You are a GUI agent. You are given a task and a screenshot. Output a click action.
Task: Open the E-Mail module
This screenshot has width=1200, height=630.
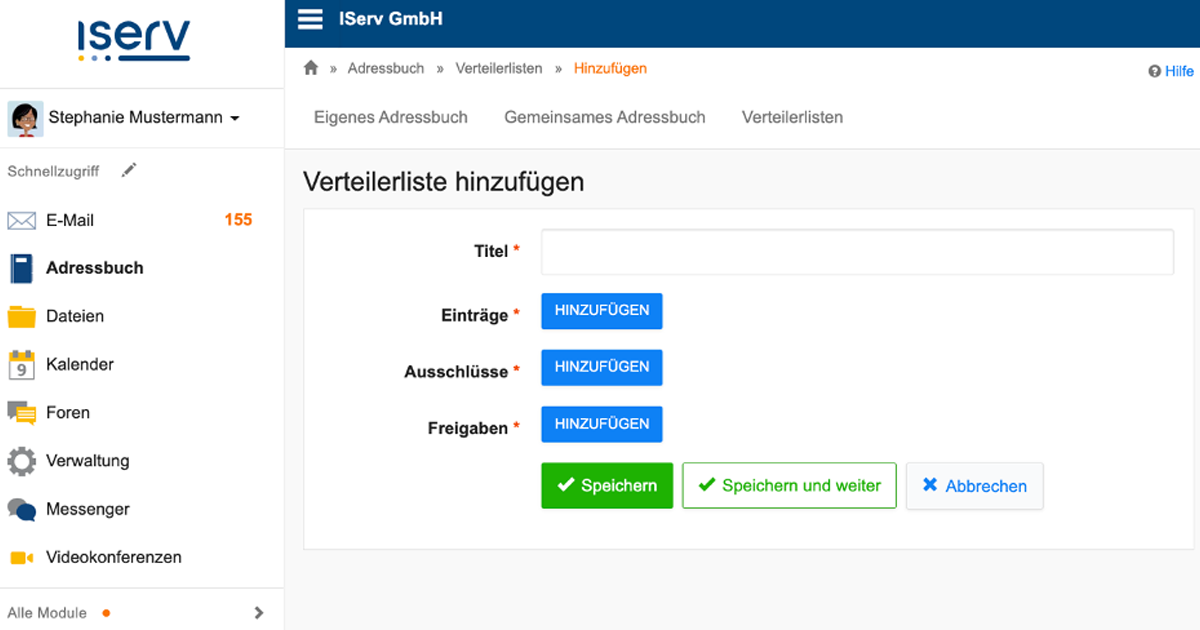coord(70,220)
